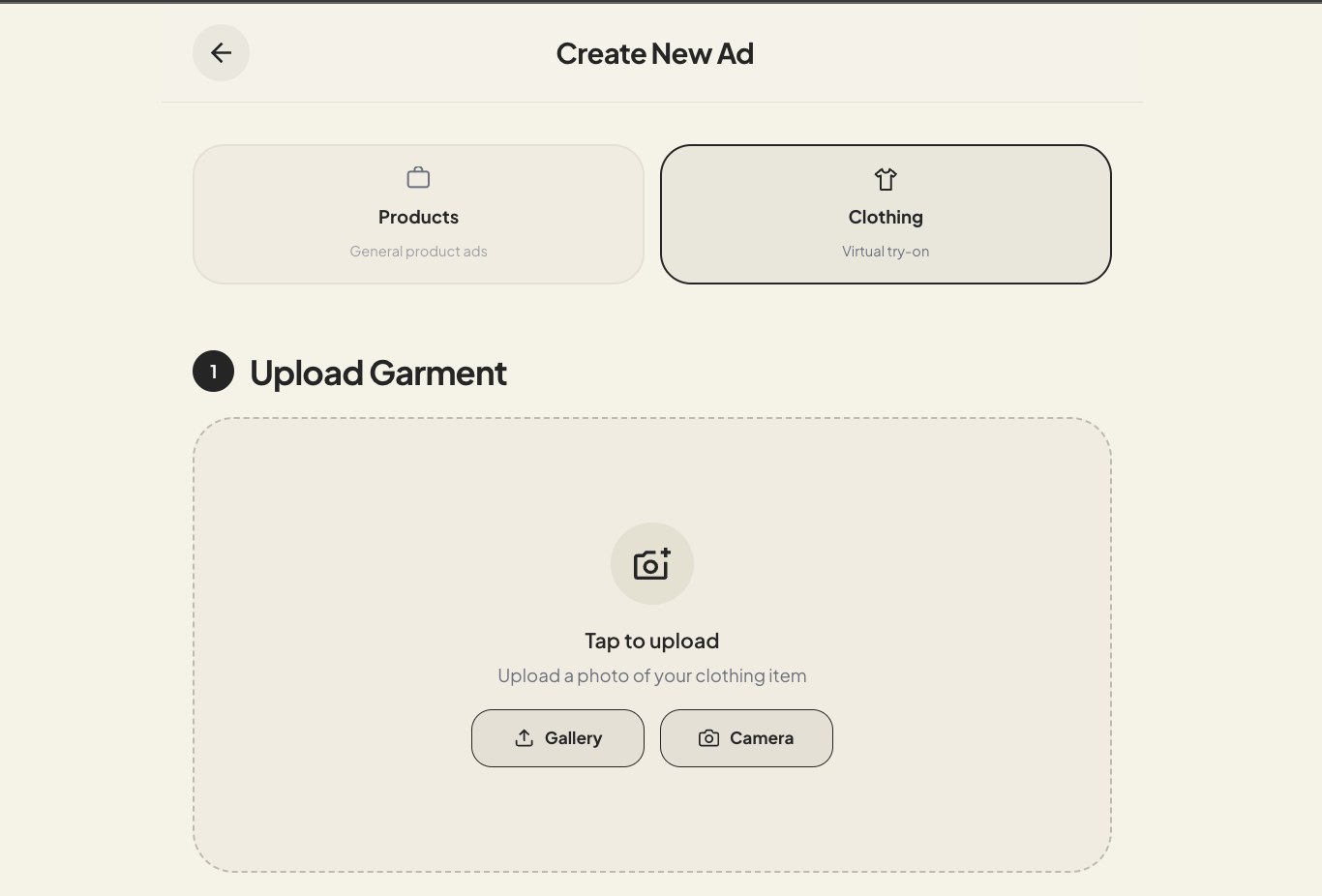1322x896 pixels.
Task: Open Gallery to pick a photo
Action: [557, 738]
